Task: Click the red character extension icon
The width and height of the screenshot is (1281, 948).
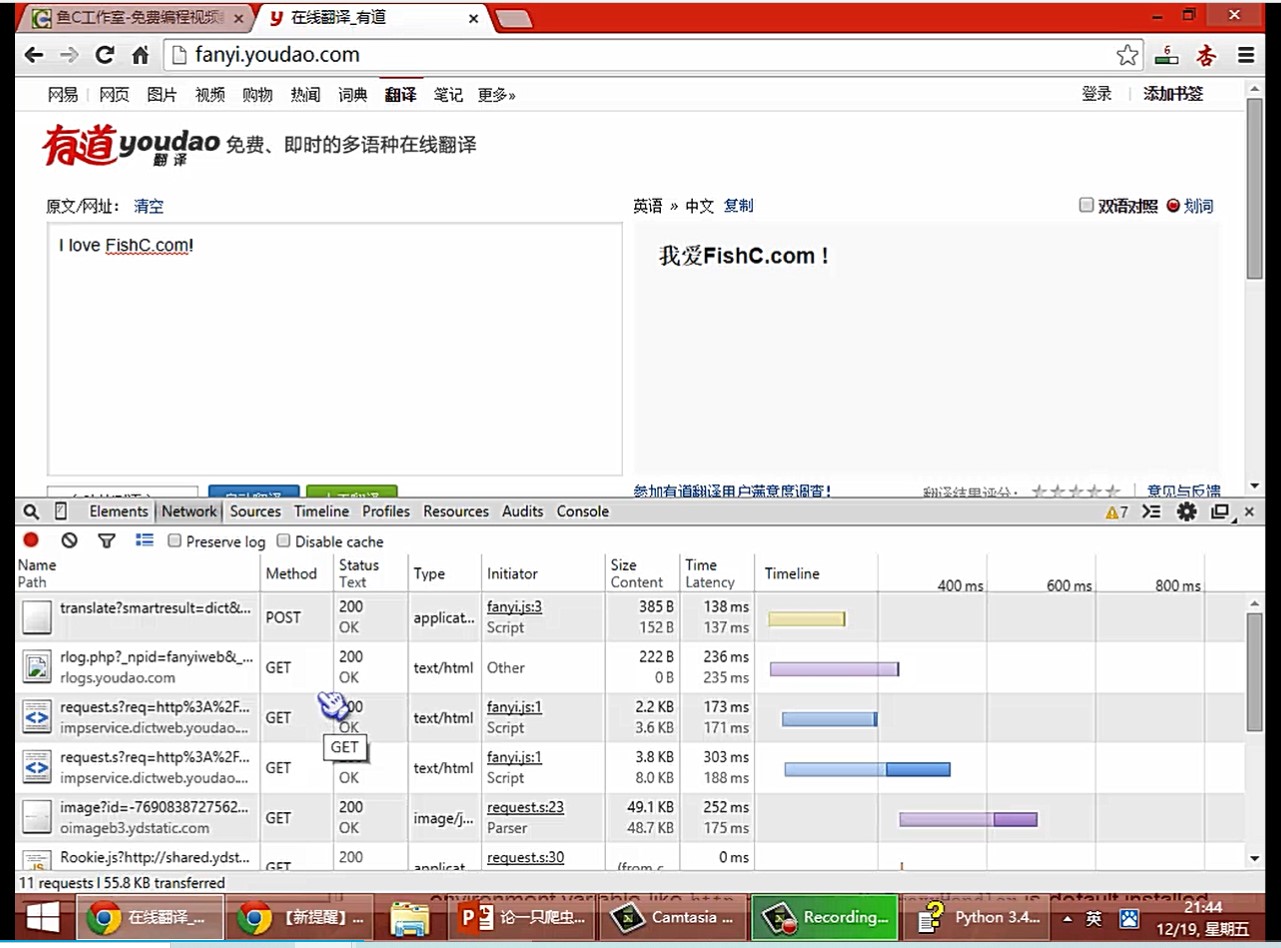Action: pos(1206,55)
